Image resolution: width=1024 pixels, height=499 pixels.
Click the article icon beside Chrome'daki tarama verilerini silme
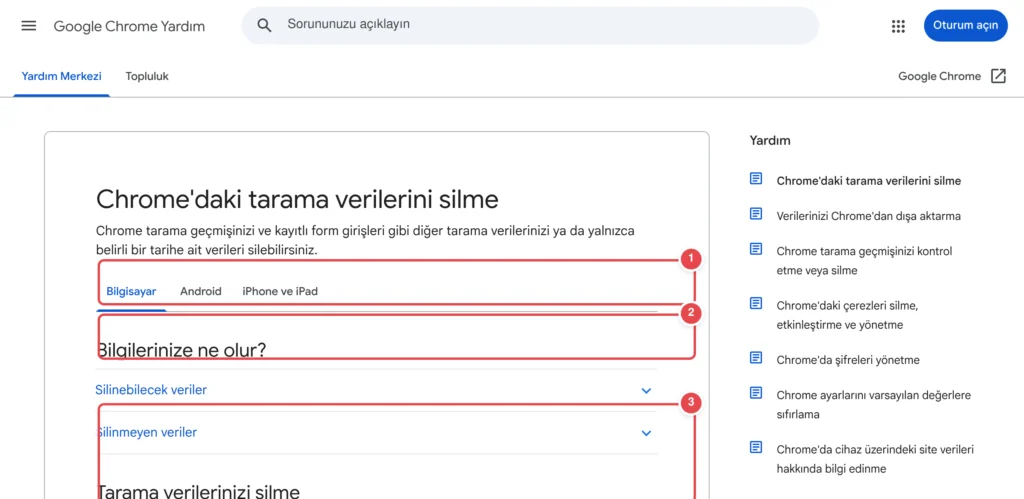[x=756, y=178]
